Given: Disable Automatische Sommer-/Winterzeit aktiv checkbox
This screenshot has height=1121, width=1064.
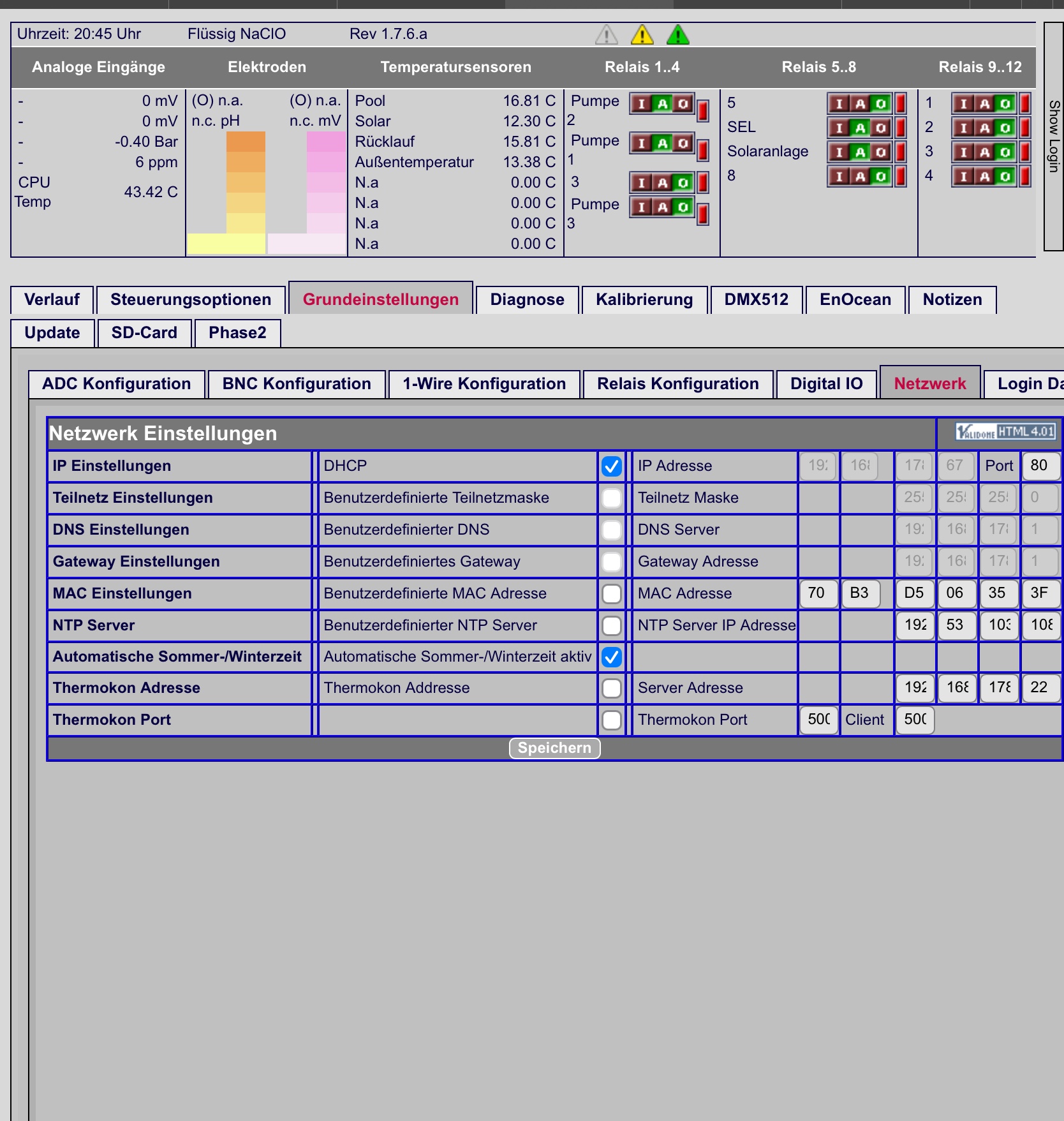Looking at the screenshot, I should pyautogui.click(x=611, y=657).
